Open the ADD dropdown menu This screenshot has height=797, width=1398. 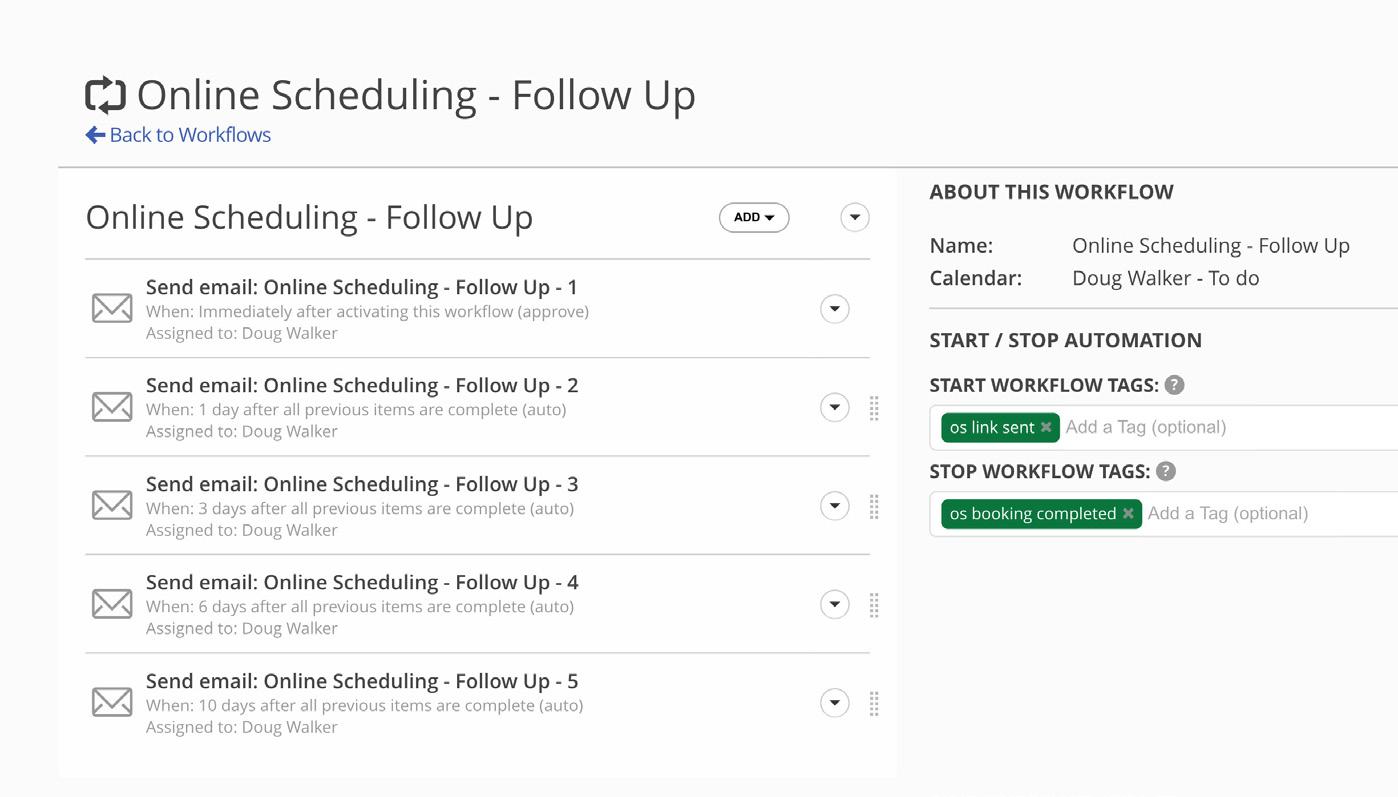coord(754,217)
